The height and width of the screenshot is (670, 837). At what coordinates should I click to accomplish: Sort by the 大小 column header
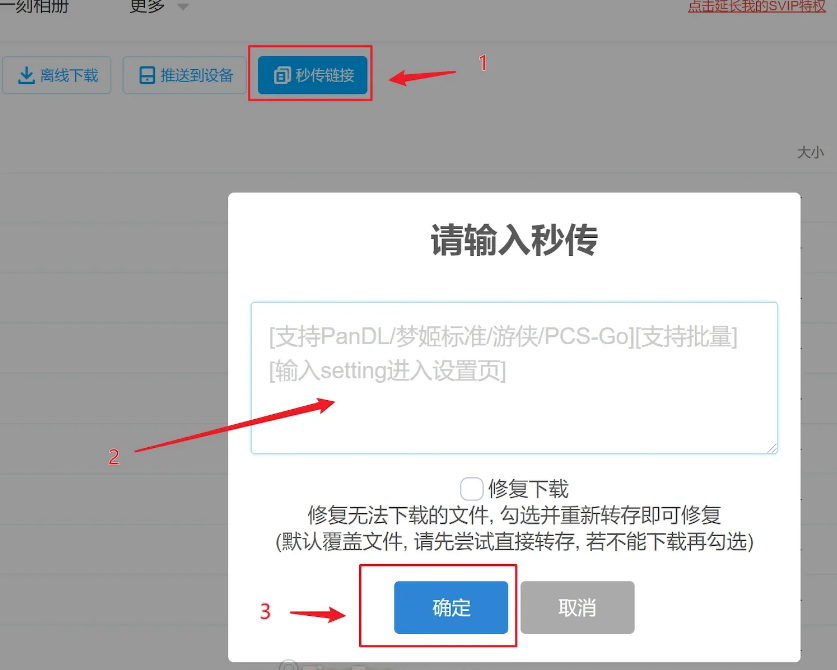(x=810, y=153)
